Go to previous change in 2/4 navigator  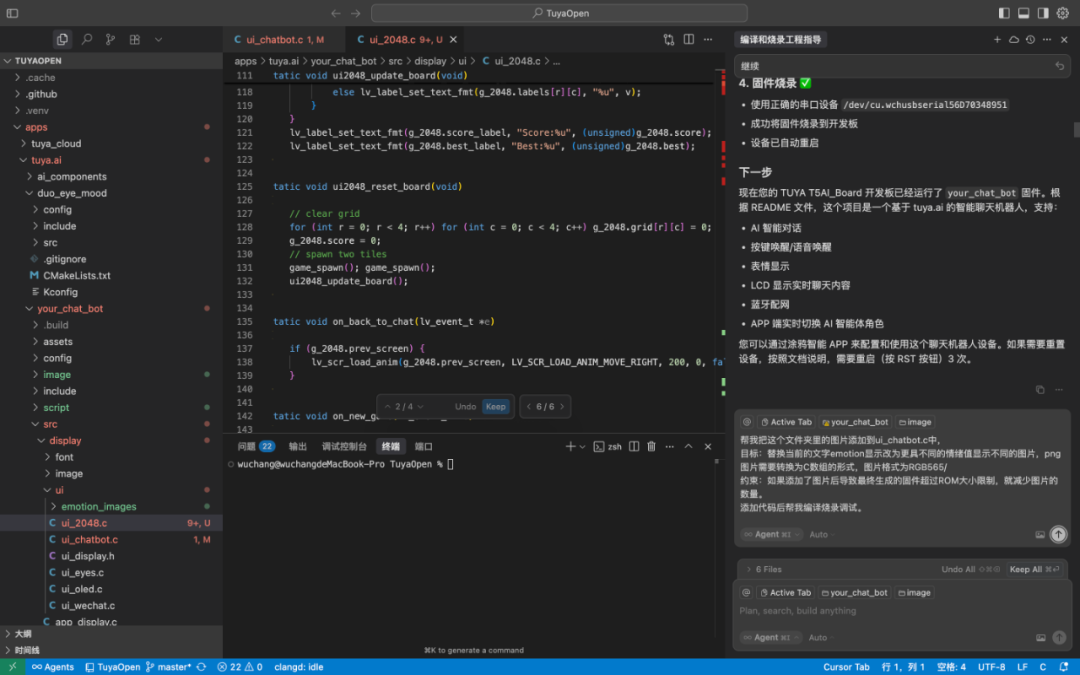tap(387, 406)
